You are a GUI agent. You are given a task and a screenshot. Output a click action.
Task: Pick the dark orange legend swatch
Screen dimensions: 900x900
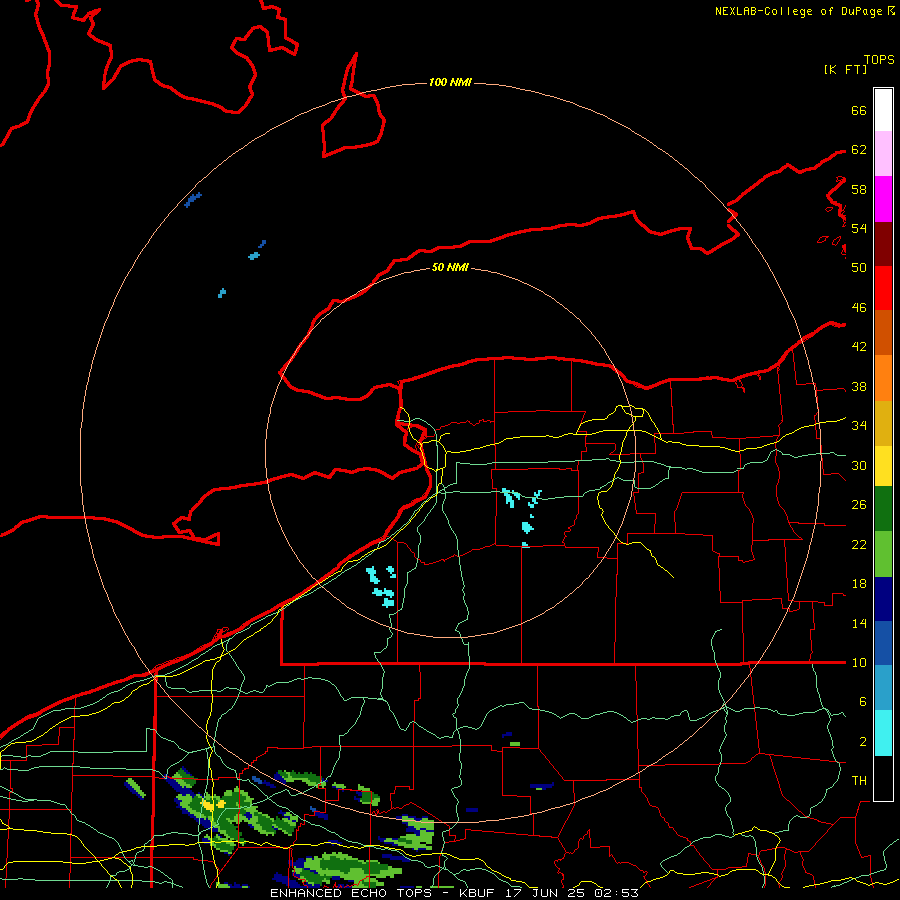pyautogui.click(x=883, y=333)
